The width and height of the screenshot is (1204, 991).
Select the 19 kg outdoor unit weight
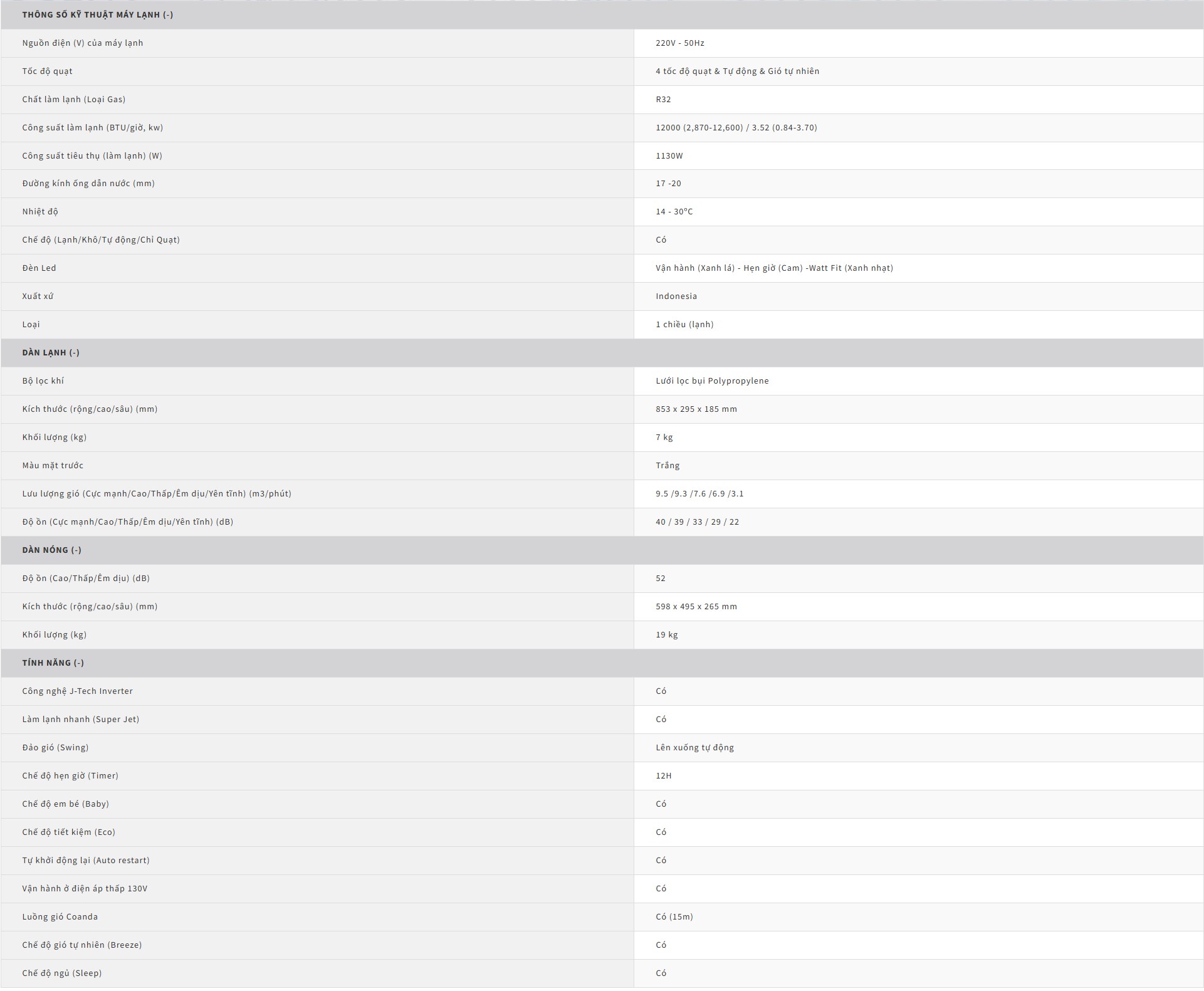pyautogui.click(x=666, y=634)
